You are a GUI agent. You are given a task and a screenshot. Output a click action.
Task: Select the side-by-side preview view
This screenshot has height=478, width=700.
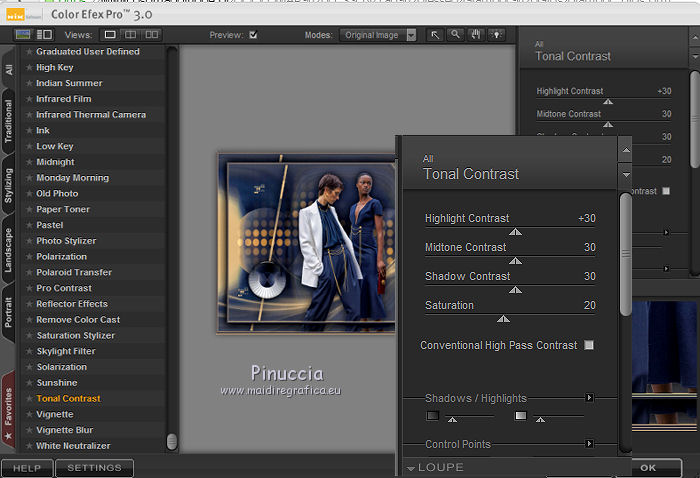(x=152, y=34)
